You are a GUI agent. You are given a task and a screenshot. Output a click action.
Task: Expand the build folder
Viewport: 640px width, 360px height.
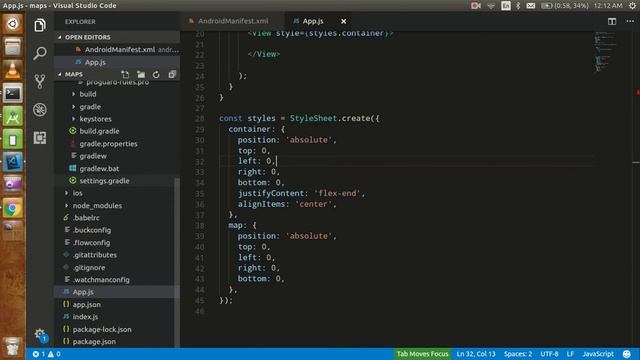click(x=88, y=94)
